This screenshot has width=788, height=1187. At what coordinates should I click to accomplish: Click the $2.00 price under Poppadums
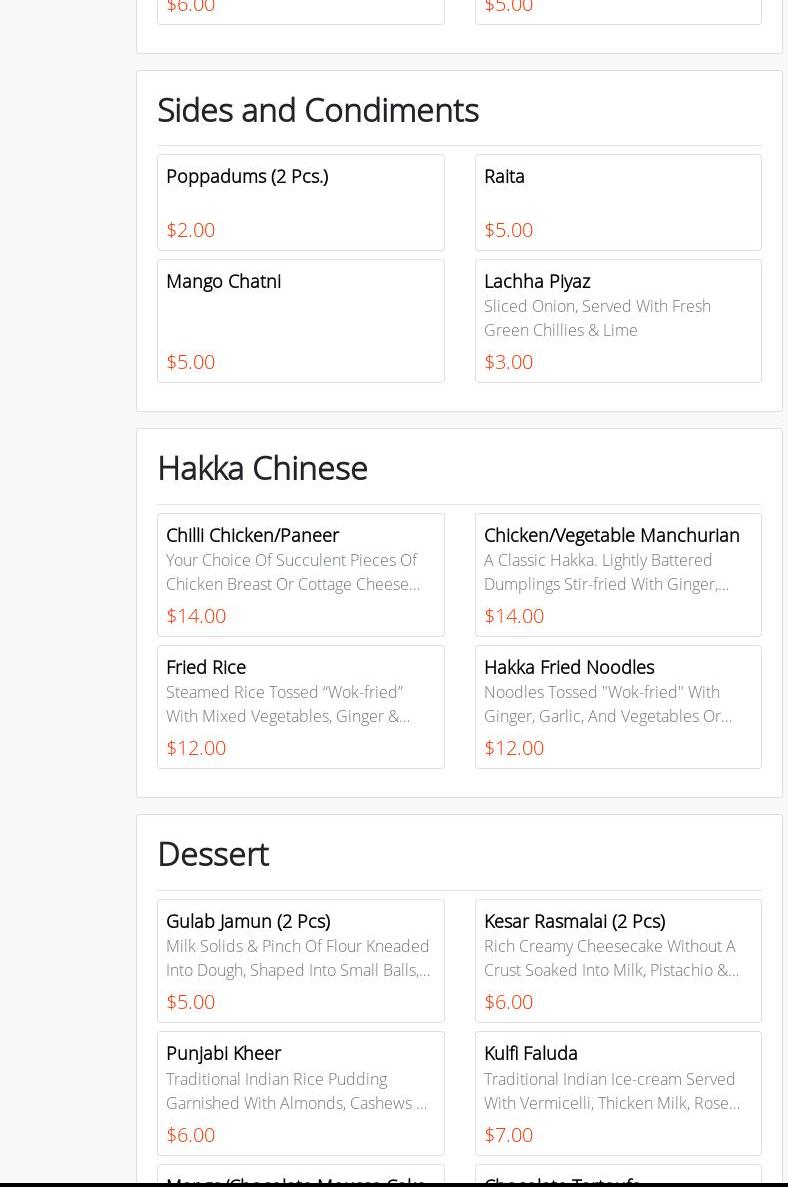click(190, 230)
